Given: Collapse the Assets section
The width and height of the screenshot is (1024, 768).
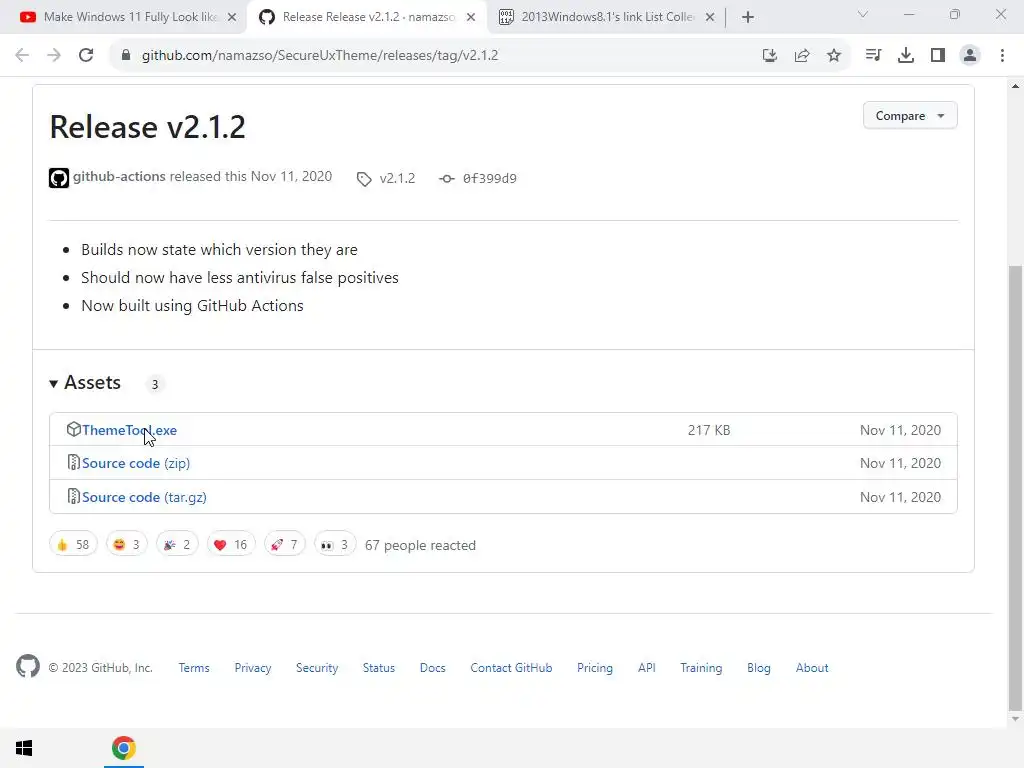Looking at the screenshot, I should click(x=86, y=383).
